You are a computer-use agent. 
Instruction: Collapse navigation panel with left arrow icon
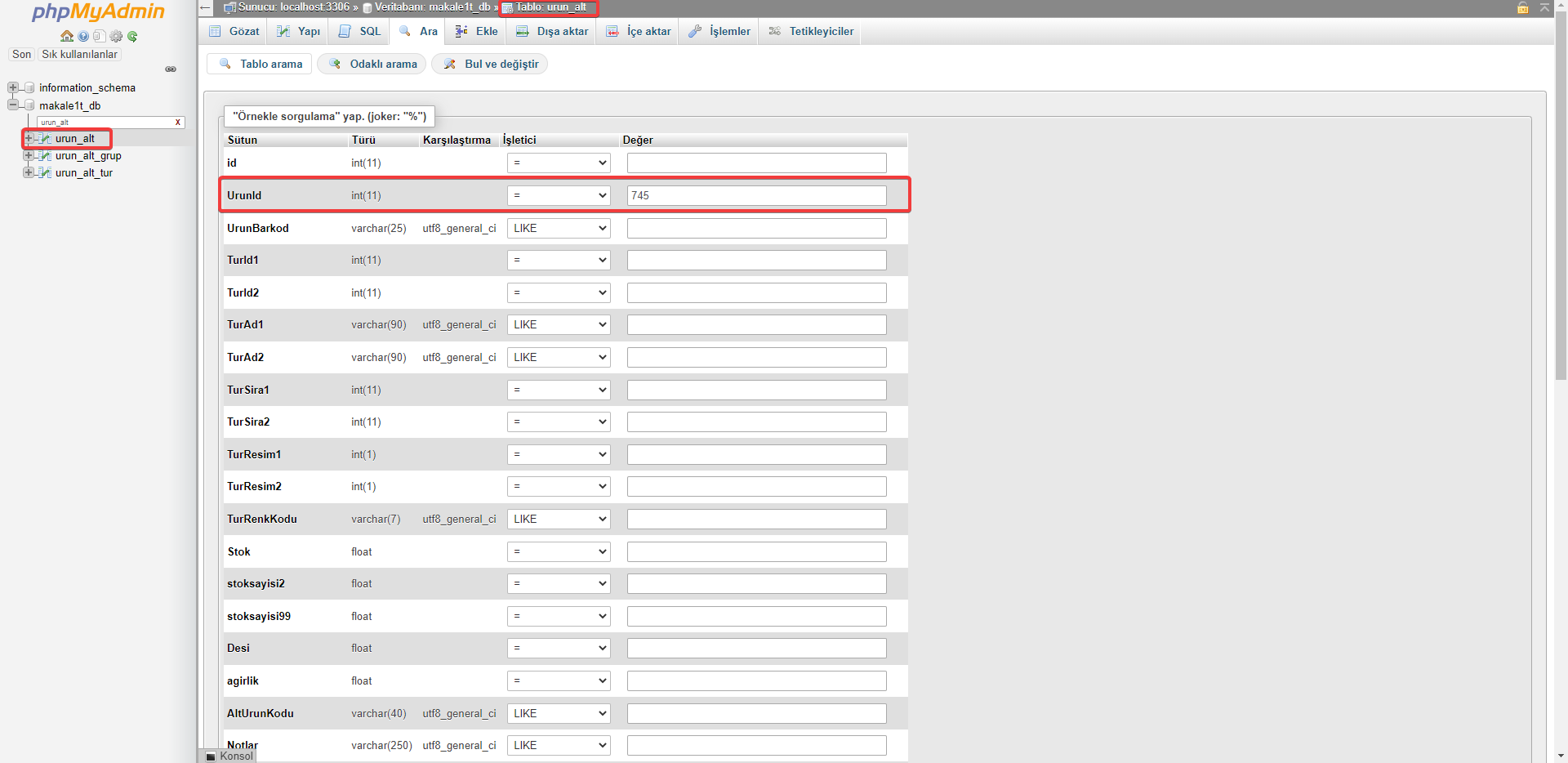206,8
